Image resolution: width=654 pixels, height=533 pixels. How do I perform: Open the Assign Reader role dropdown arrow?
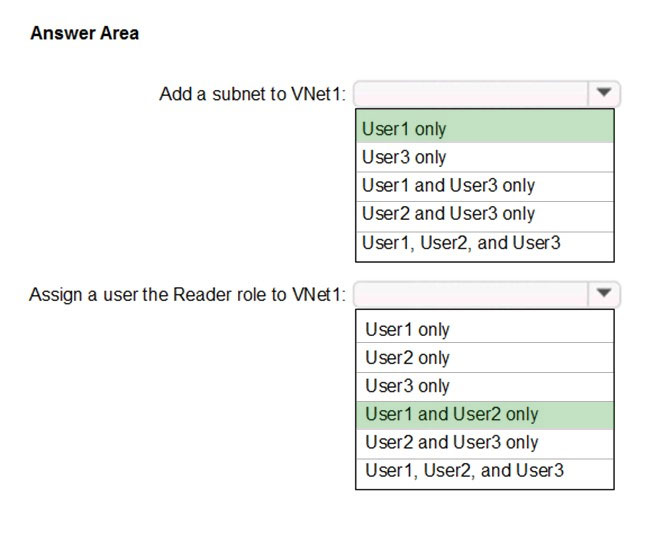[x=604, y=294]
